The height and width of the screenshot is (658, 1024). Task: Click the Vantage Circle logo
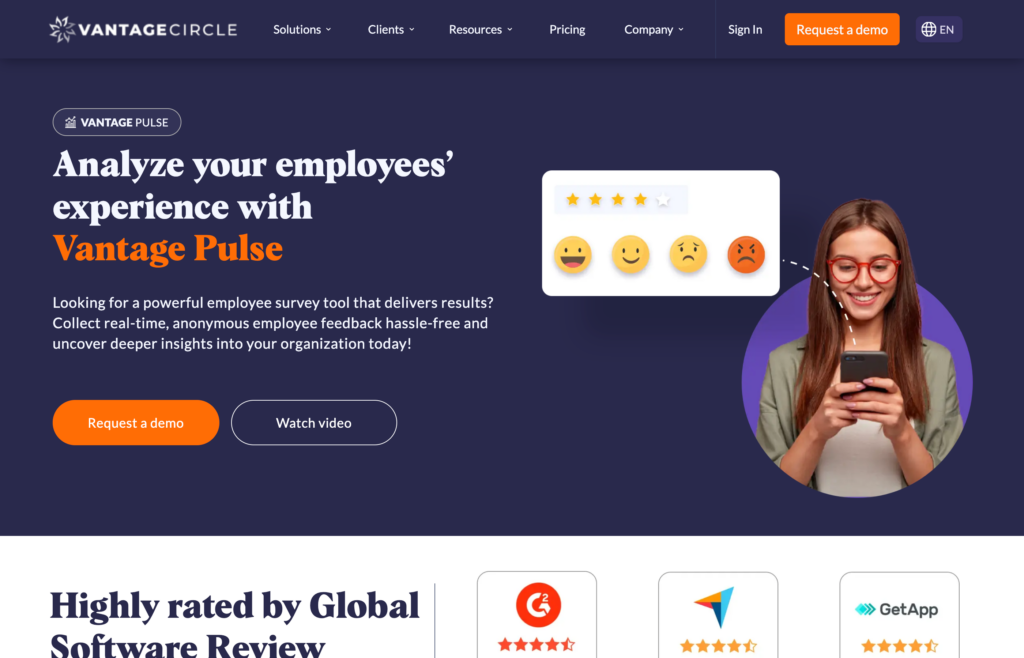pos(143,29)
